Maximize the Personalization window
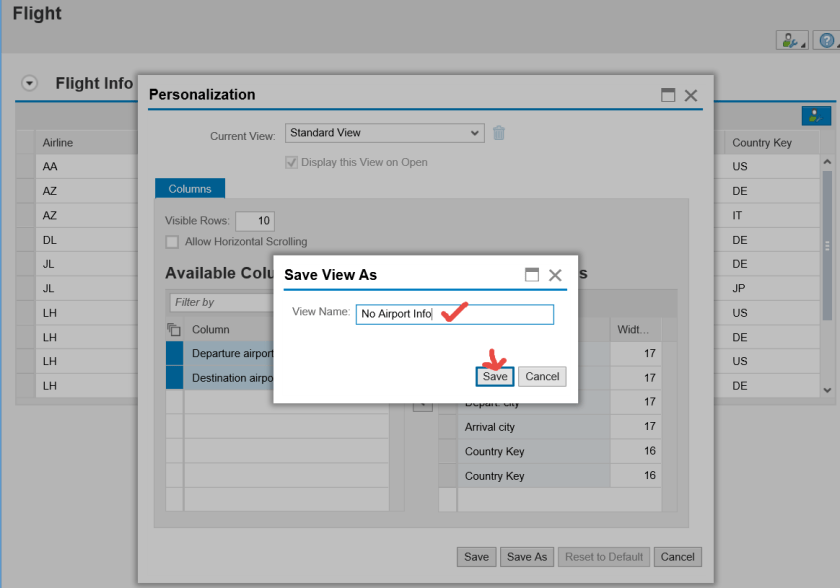Viewport: 840px width, 588px height. pyautogui.click(x=668, y=95)
